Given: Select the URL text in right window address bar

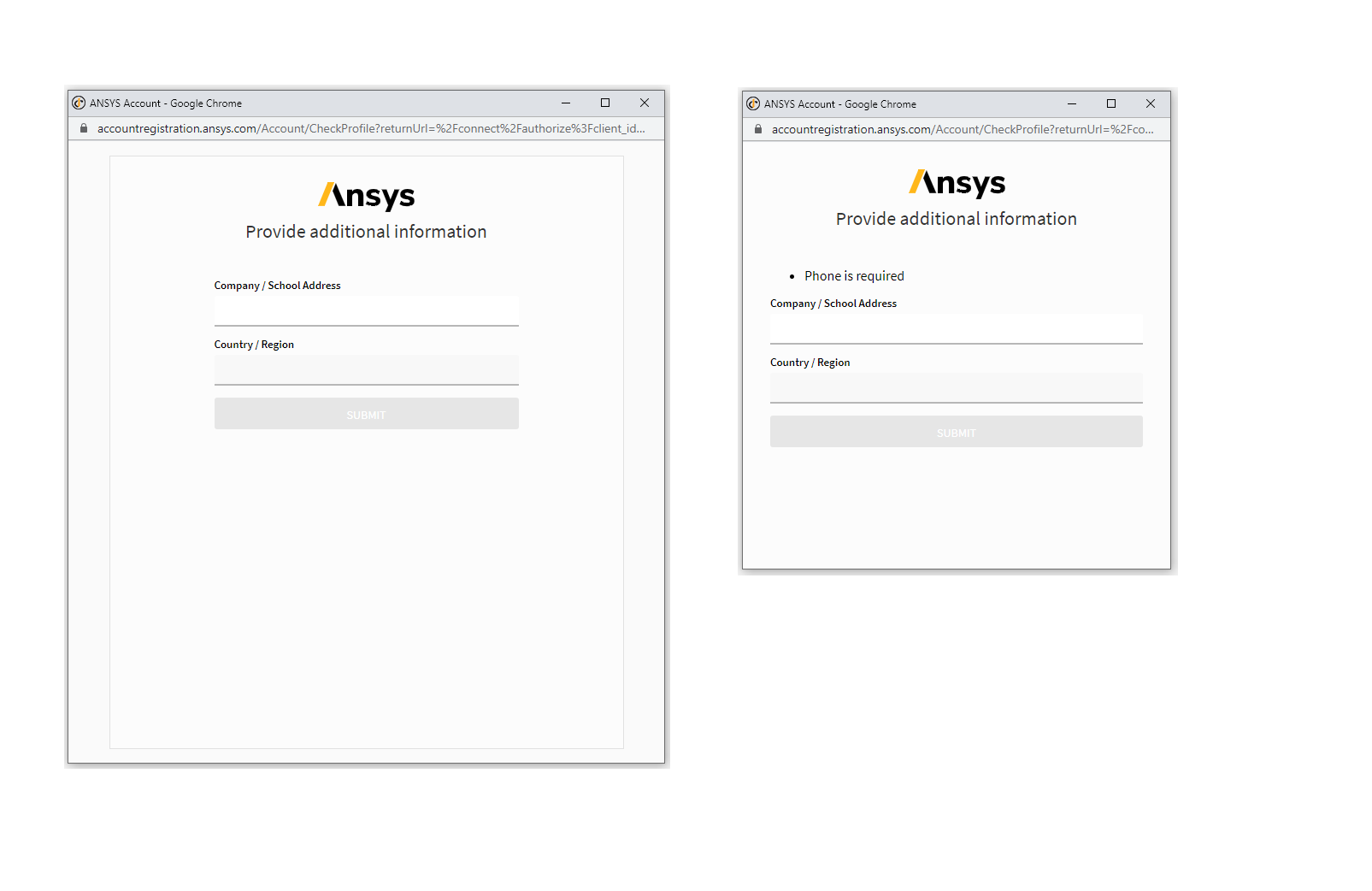Looking at the screenshot, I should click(x=963, y=129).
